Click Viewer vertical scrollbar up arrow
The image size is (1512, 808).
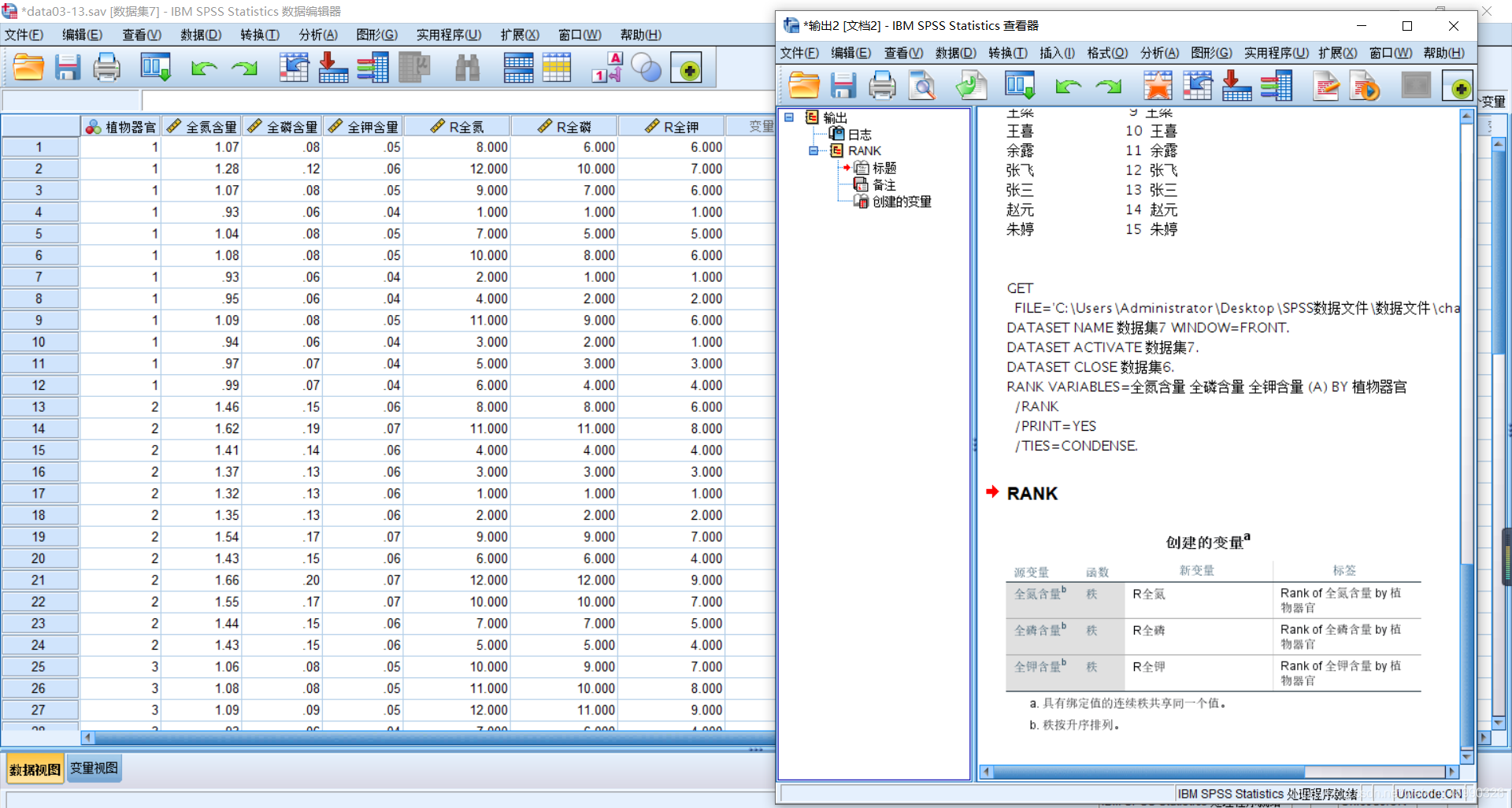click(1466, 117)
